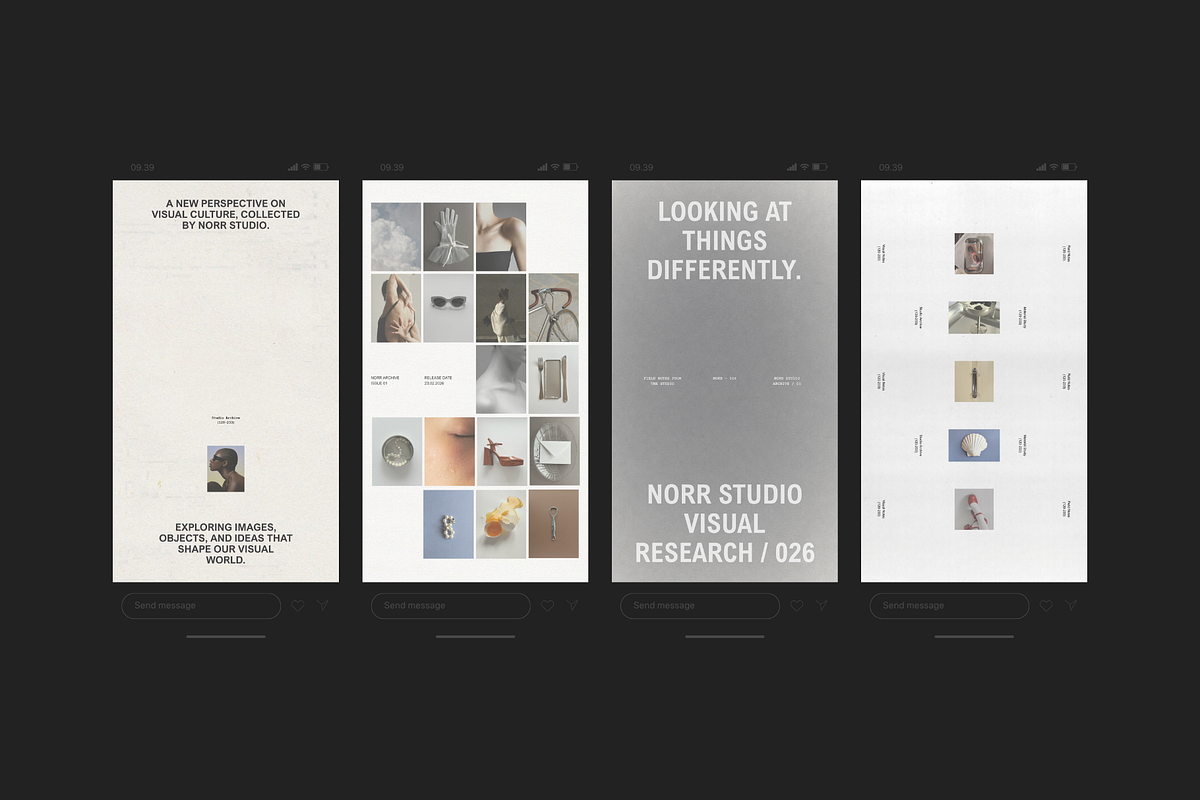Tap the heart icon under the 'A NEW PERSPECTIVE' story
1200x800 pixels.
[297, 606]
